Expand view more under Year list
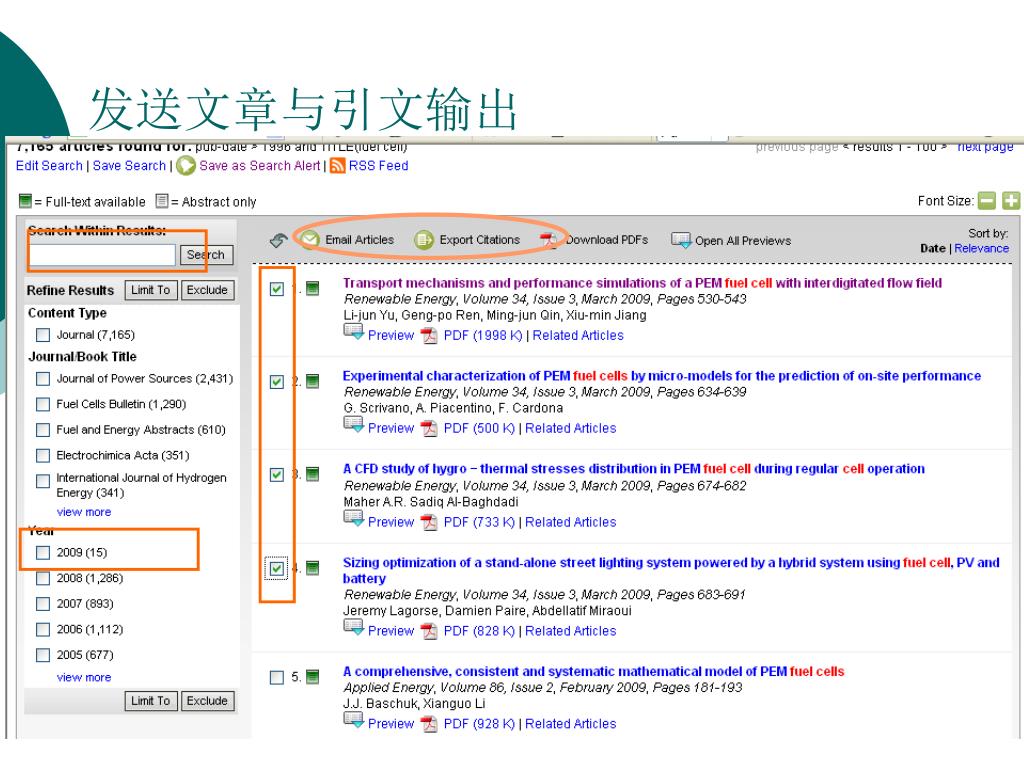This screenshot has width=1024, height=768. pos(84,677)
